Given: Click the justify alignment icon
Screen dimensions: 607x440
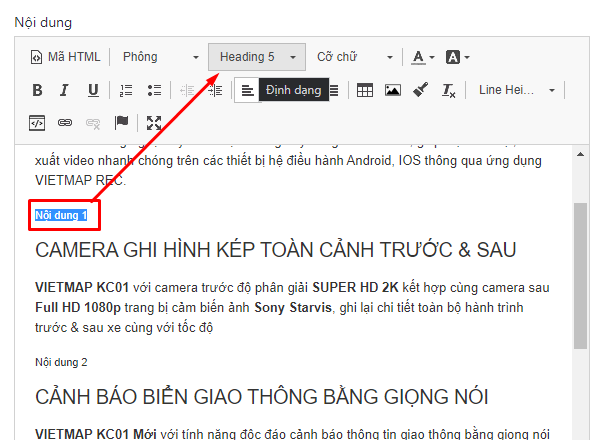Looking at the screenshot, I should click(x=334, y=91).
